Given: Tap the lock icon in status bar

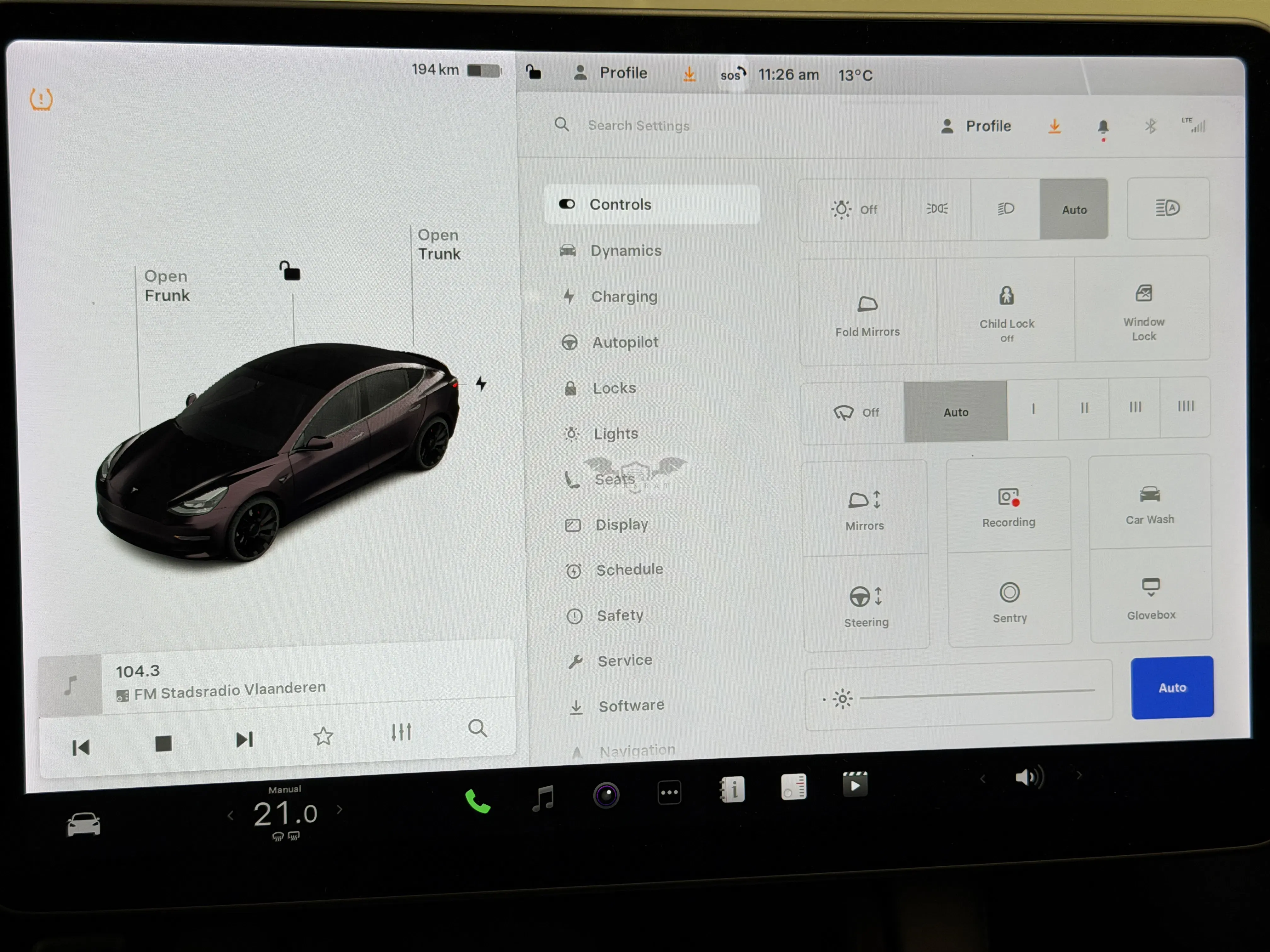Looking at the screenshot, I should (x=533, y=72).
